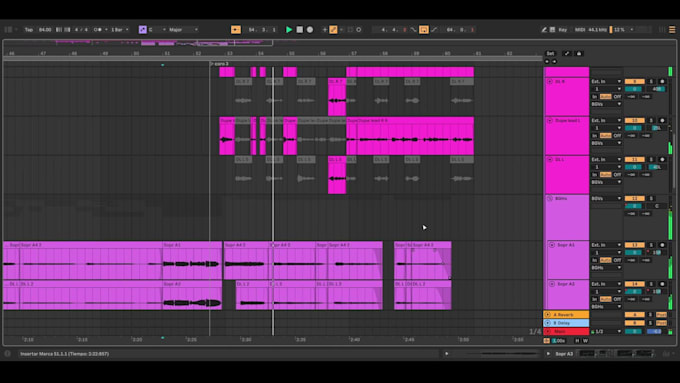Click the optimize arrangement height/width icon
Screen dimensions: 680x383
566,53
